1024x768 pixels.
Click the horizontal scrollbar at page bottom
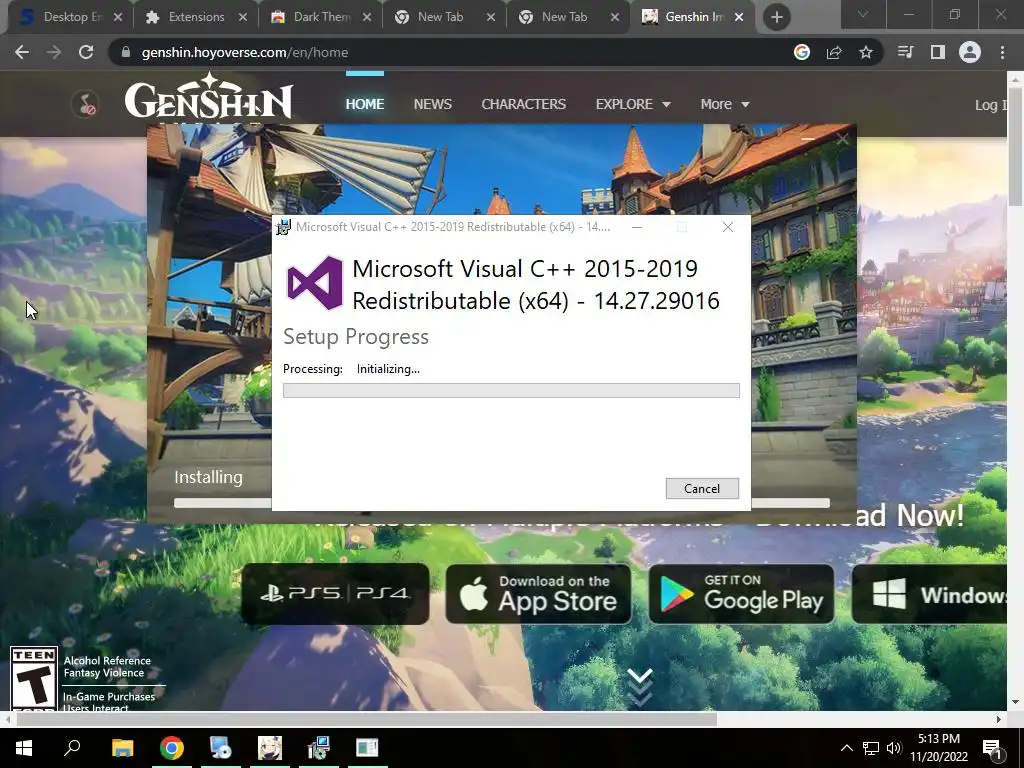pyautogui.click(x=366, y=719)
